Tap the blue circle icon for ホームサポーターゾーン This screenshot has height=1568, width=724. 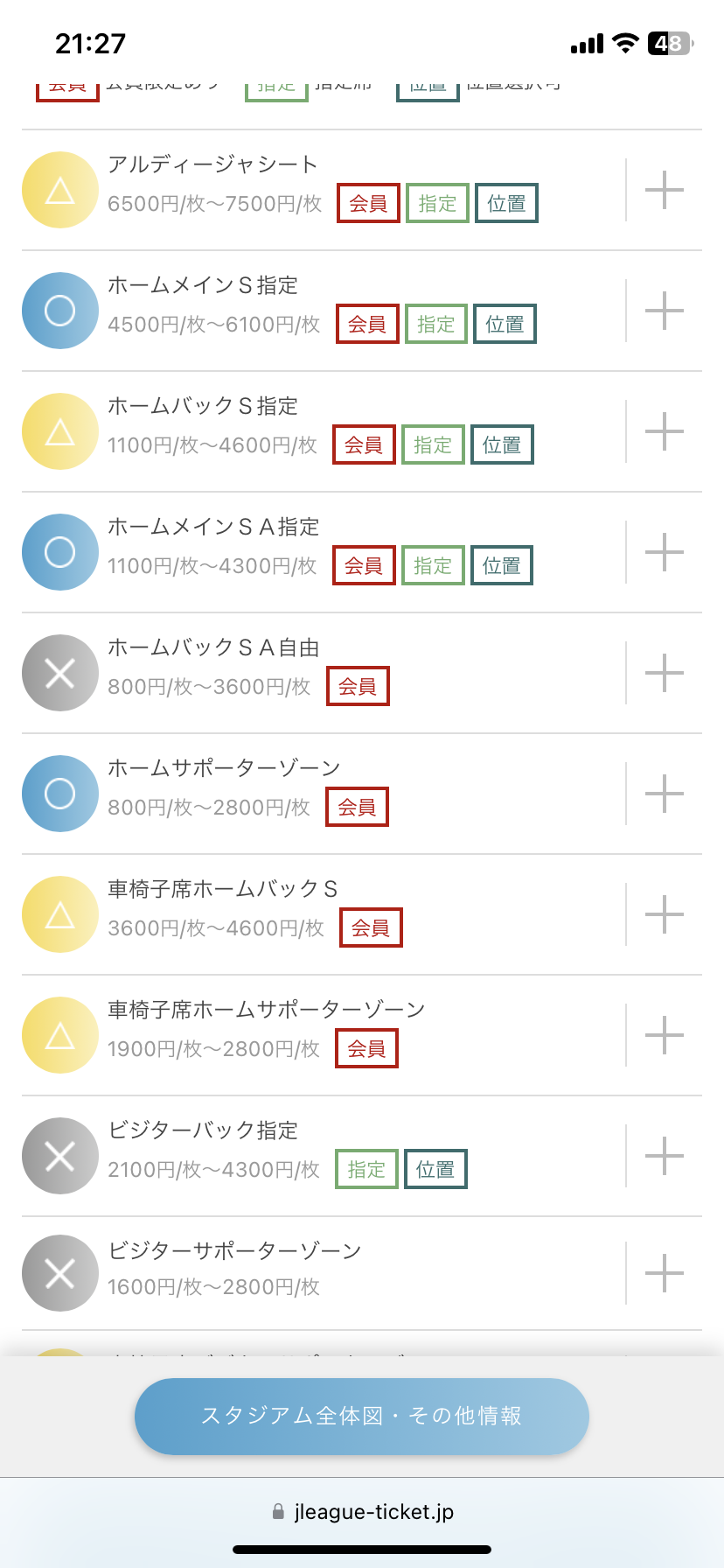coord(59,794)
